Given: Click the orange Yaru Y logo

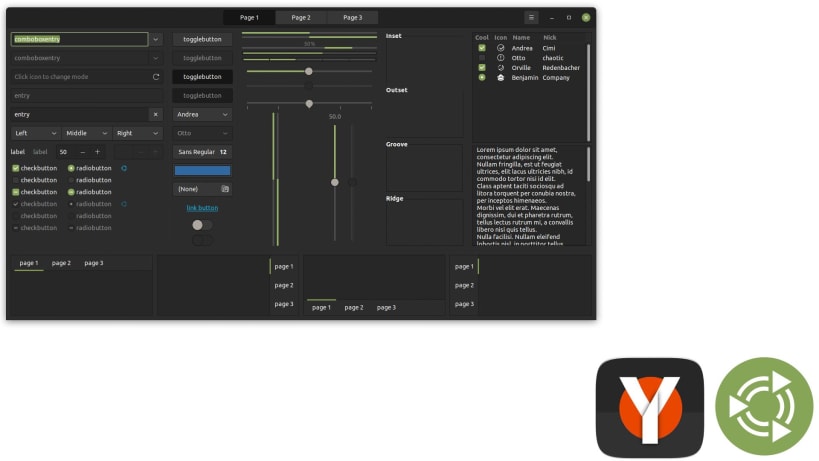Looking at the screenshot, I should click(650, 407).
